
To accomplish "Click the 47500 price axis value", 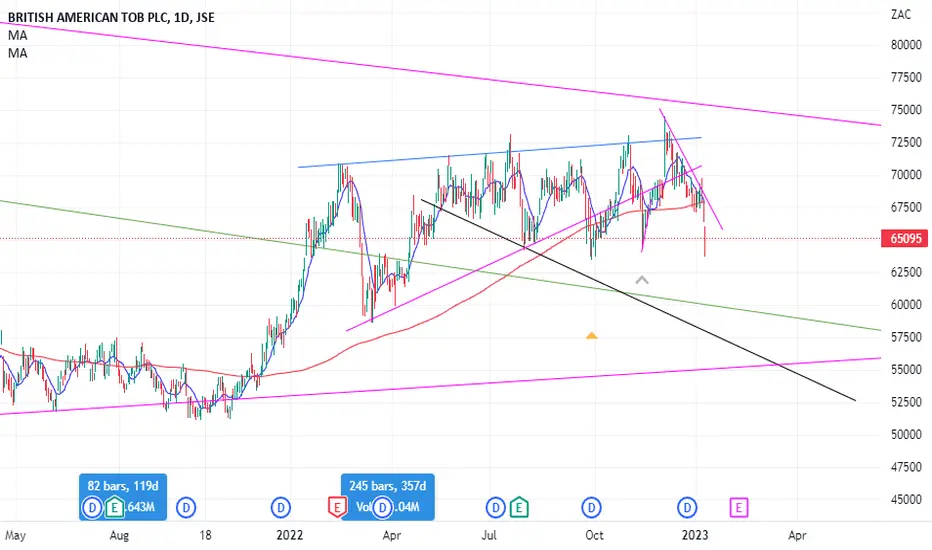I will coord(906,467).
